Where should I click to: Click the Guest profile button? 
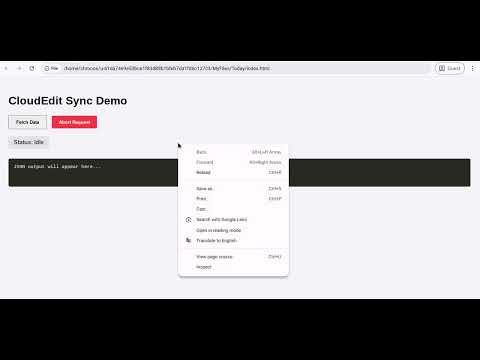tap(450, 68)
